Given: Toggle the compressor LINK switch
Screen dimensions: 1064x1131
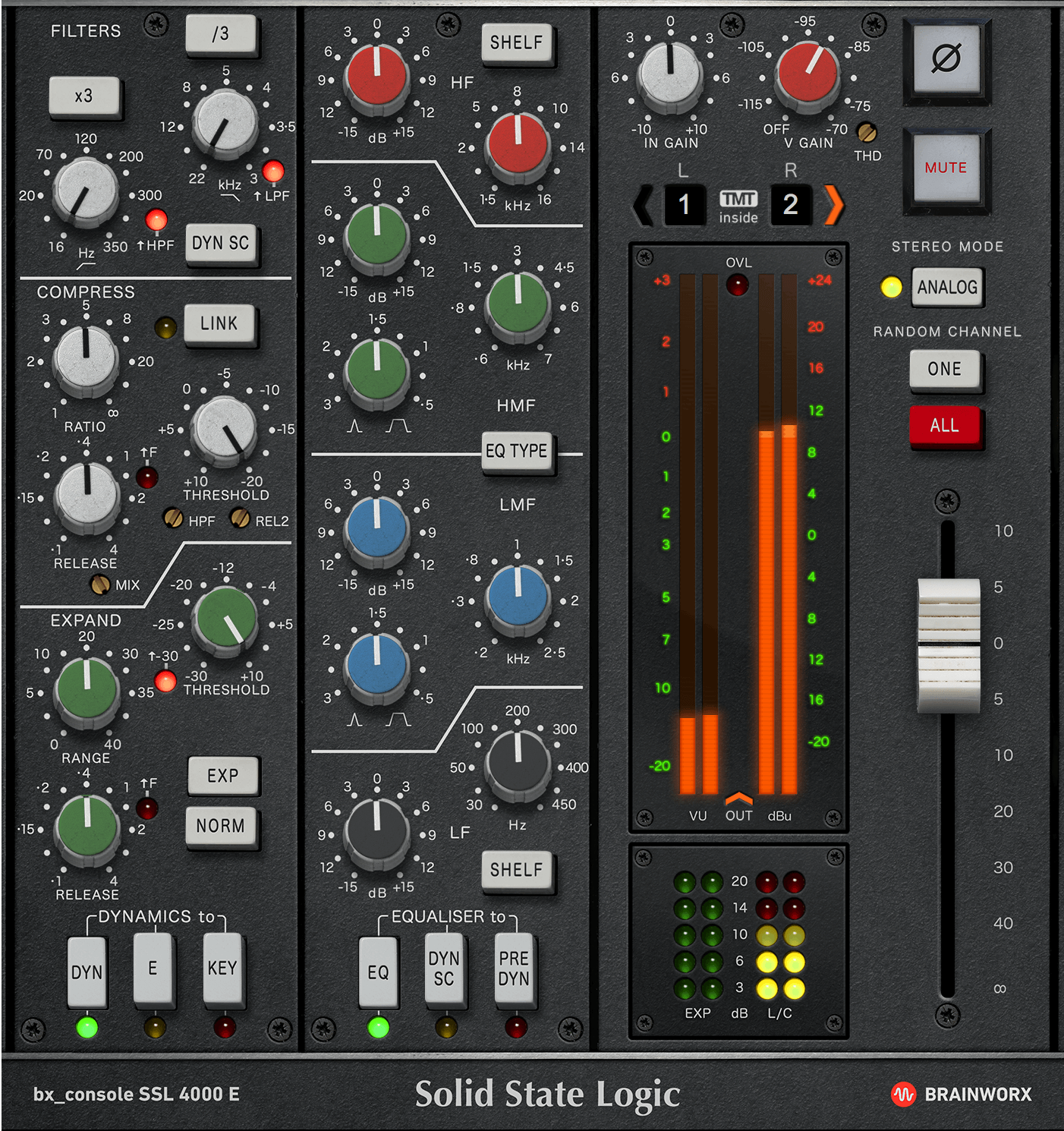Looking at the screenshot, I should tap(220, 324).
